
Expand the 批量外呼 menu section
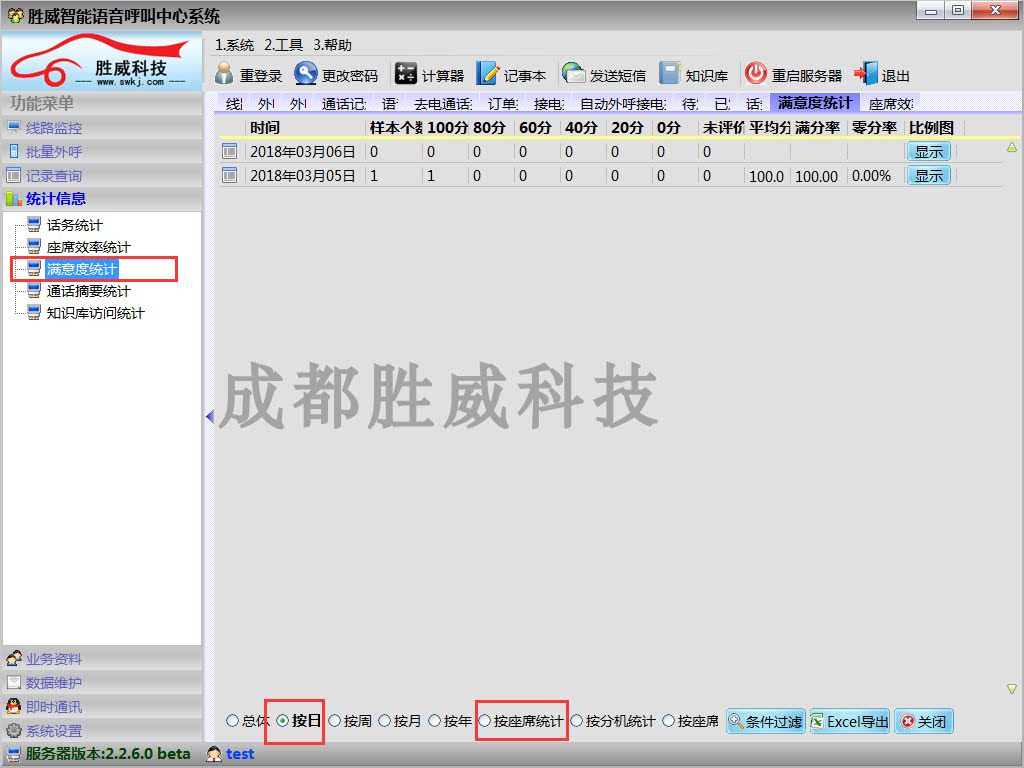pos(102,152)
